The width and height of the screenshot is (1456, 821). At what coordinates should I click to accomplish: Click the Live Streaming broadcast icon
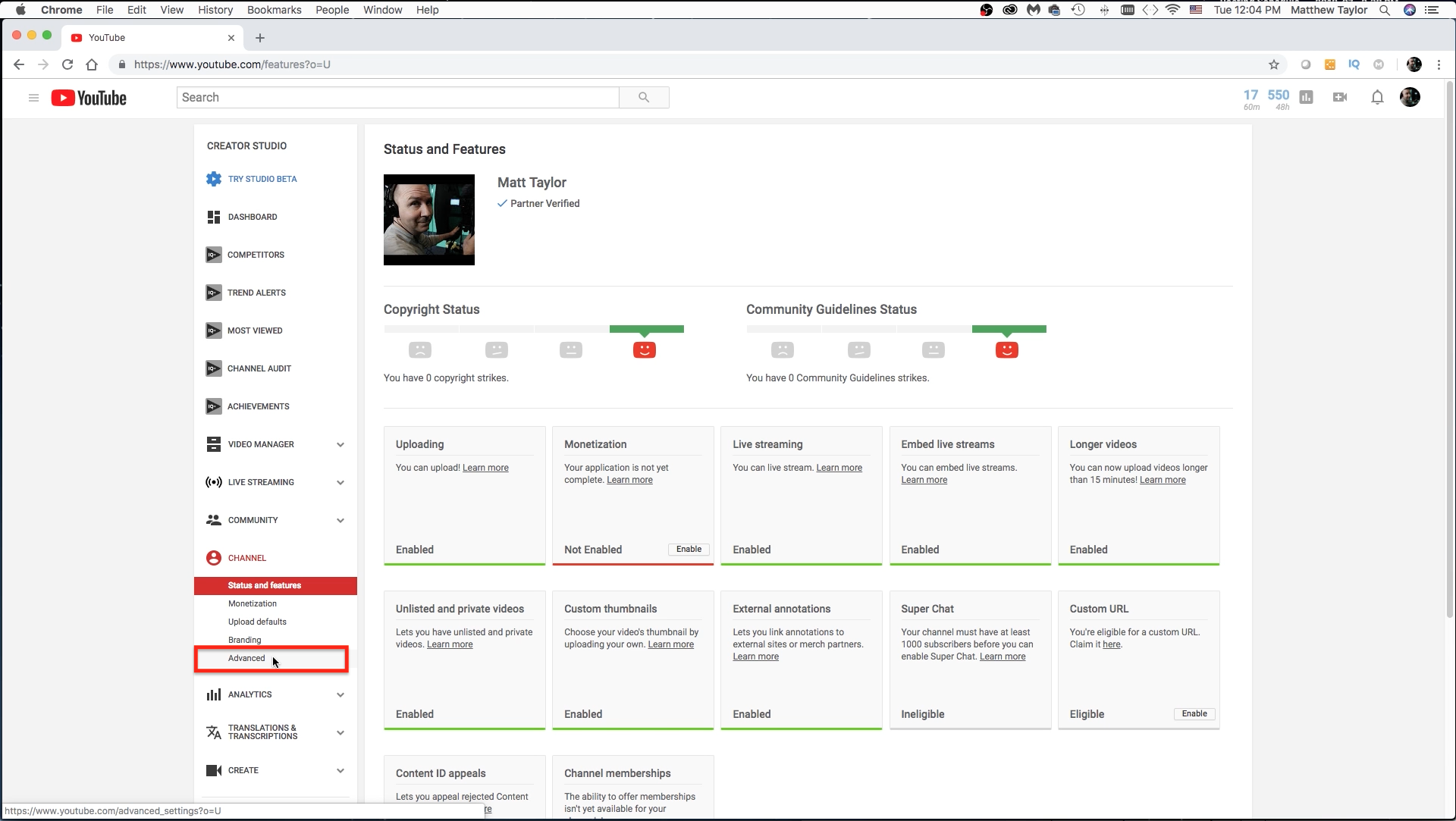coord(214,482)
